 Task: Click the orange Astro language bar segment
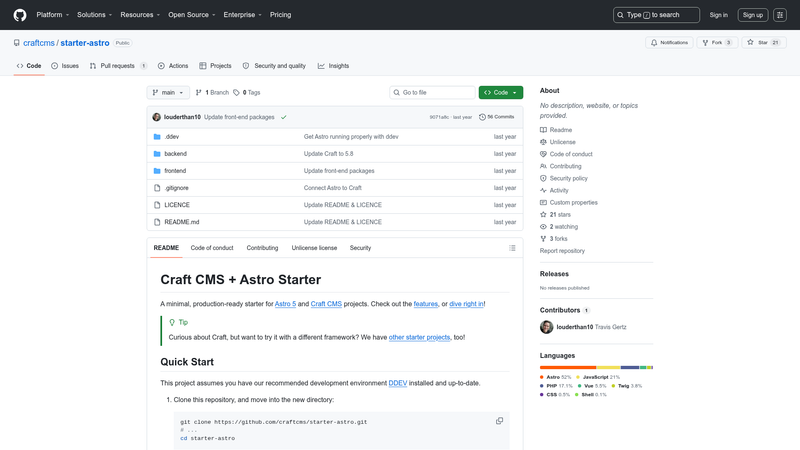point(568,367)
